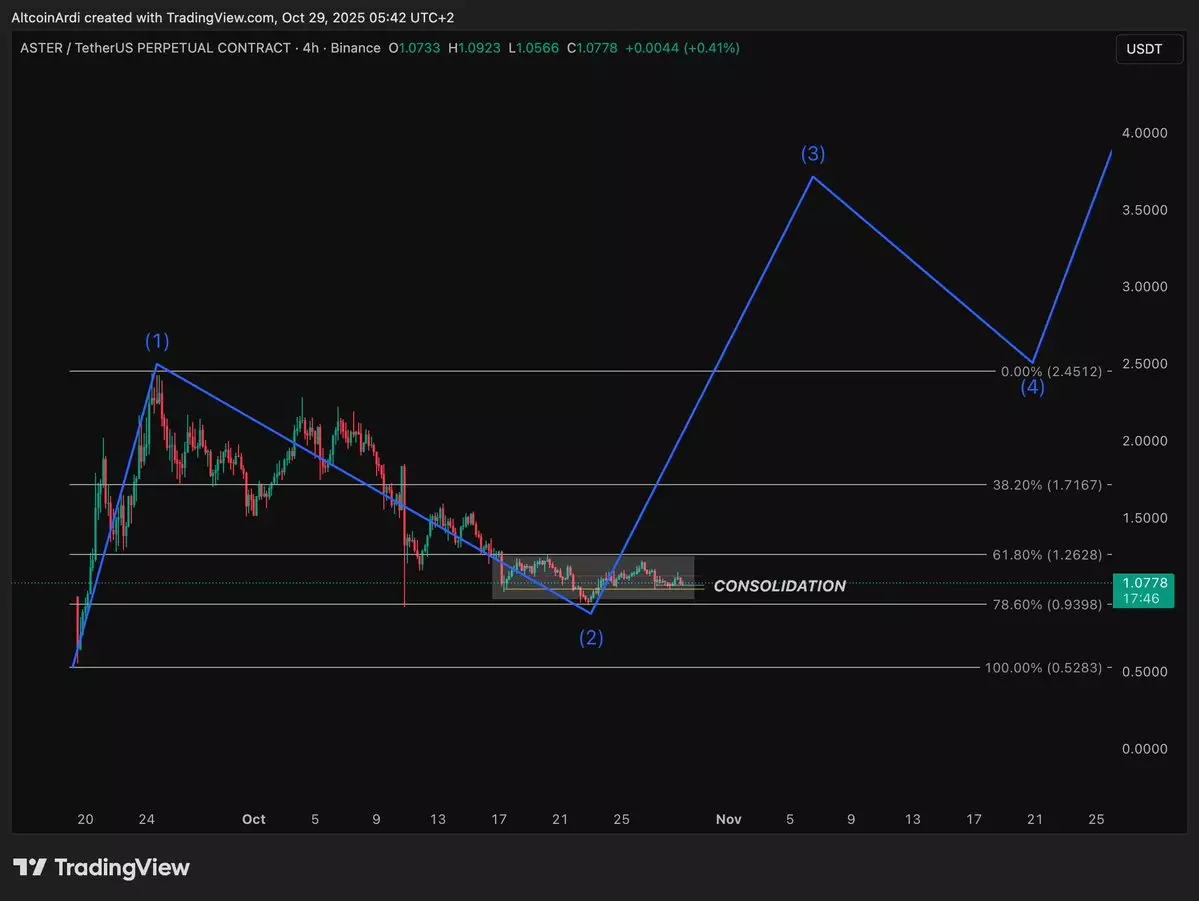The image size is (1199, 901).
Task: Select the wave (3) label
Action: point(813,154)
